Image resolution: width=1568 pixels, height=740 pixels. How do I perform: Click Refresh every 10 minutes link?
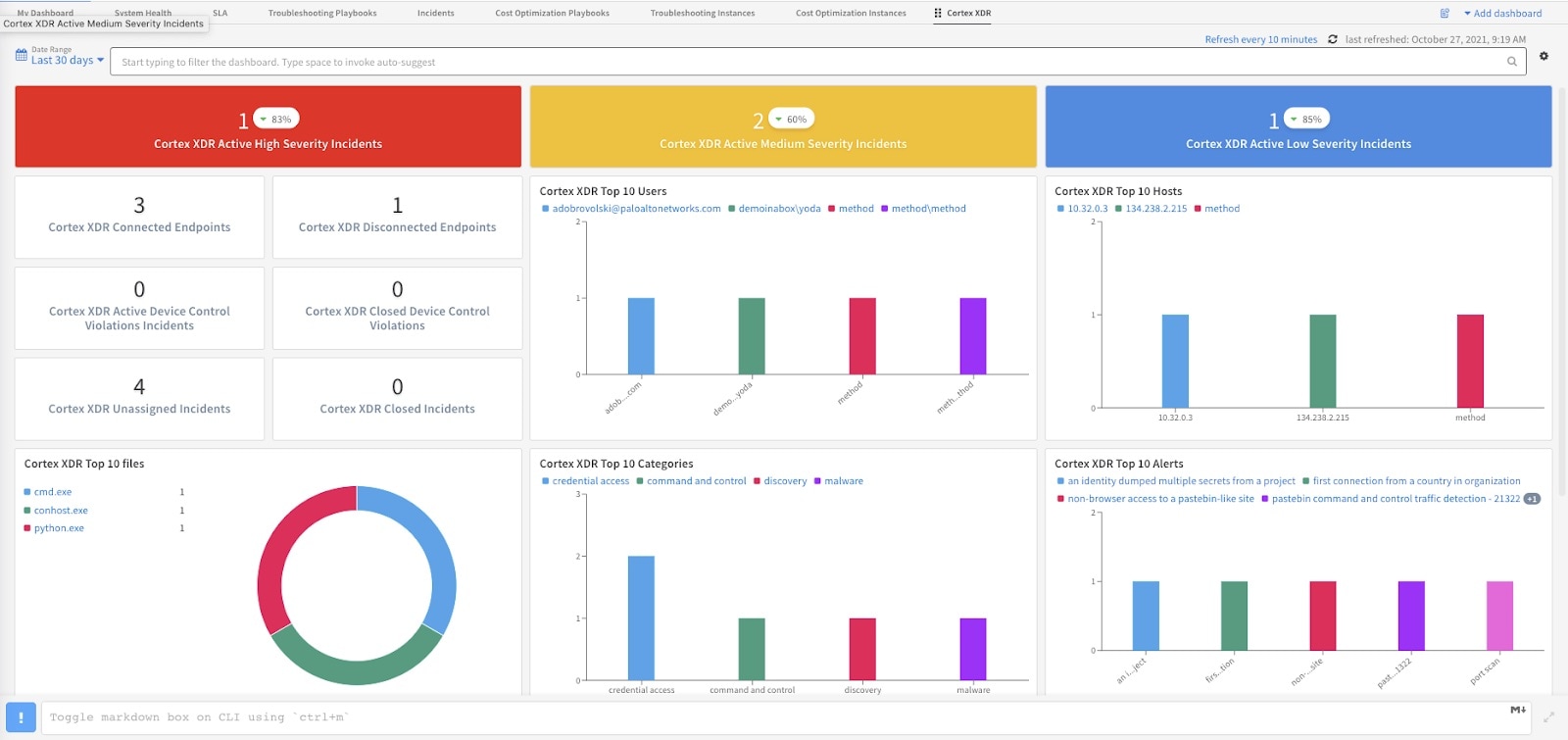[1261, 39]
